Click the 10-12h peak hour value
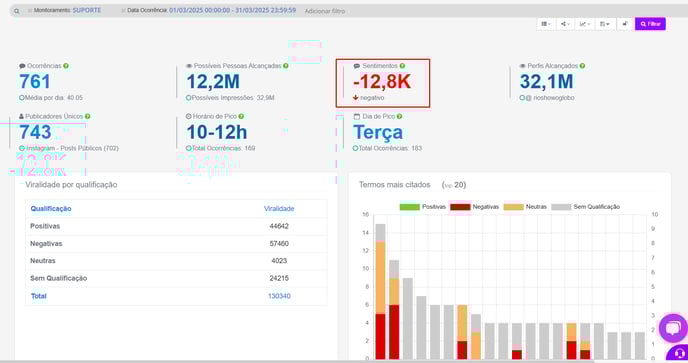The height and width of the screenshot is (363, 688). coord(217,132)
